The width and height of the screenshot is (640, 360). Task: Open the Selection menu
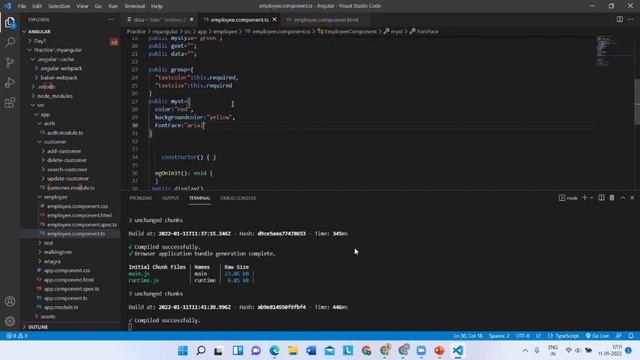(59, 6)
